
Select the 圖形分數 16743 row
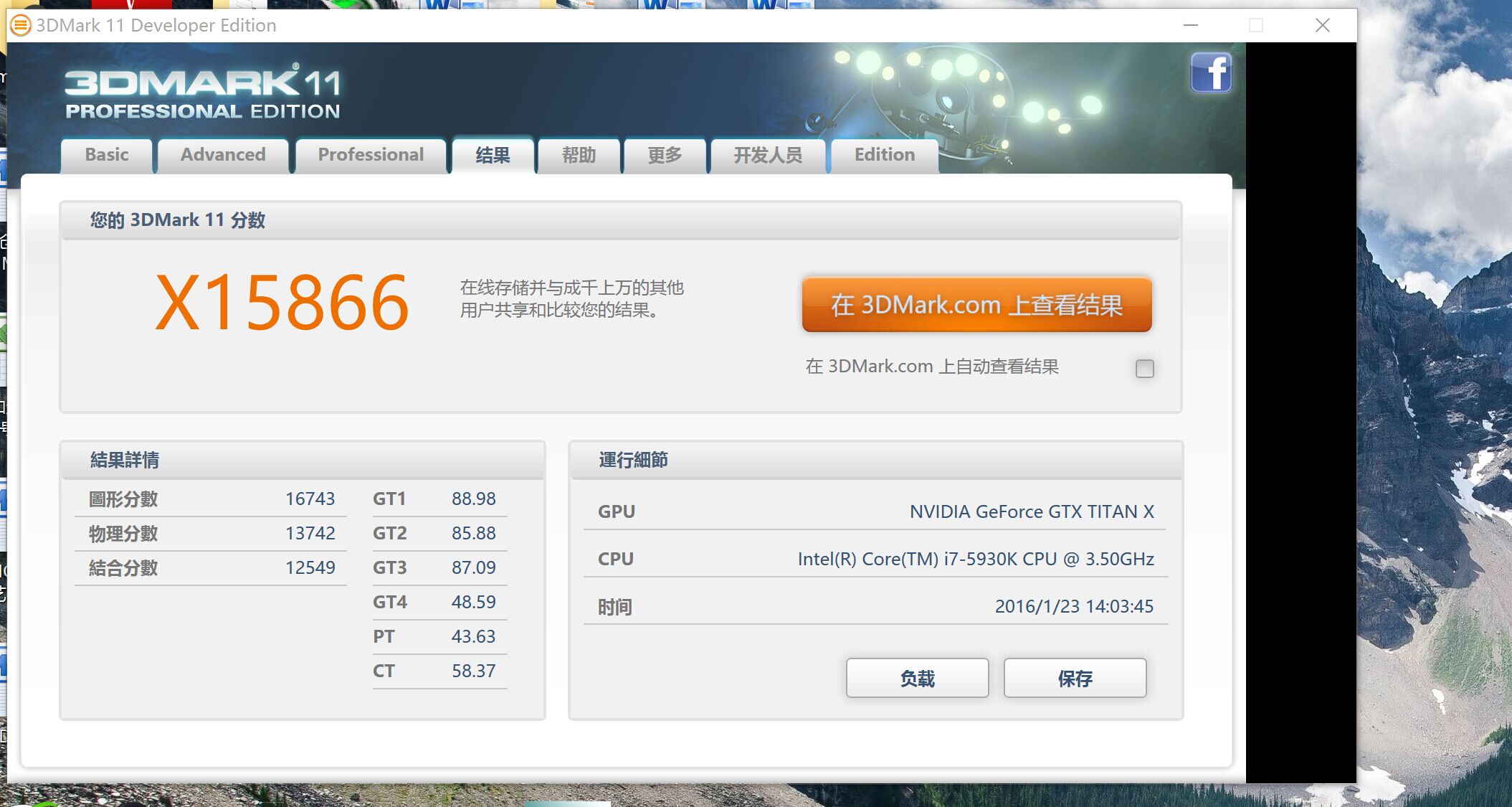click(211, 499)
